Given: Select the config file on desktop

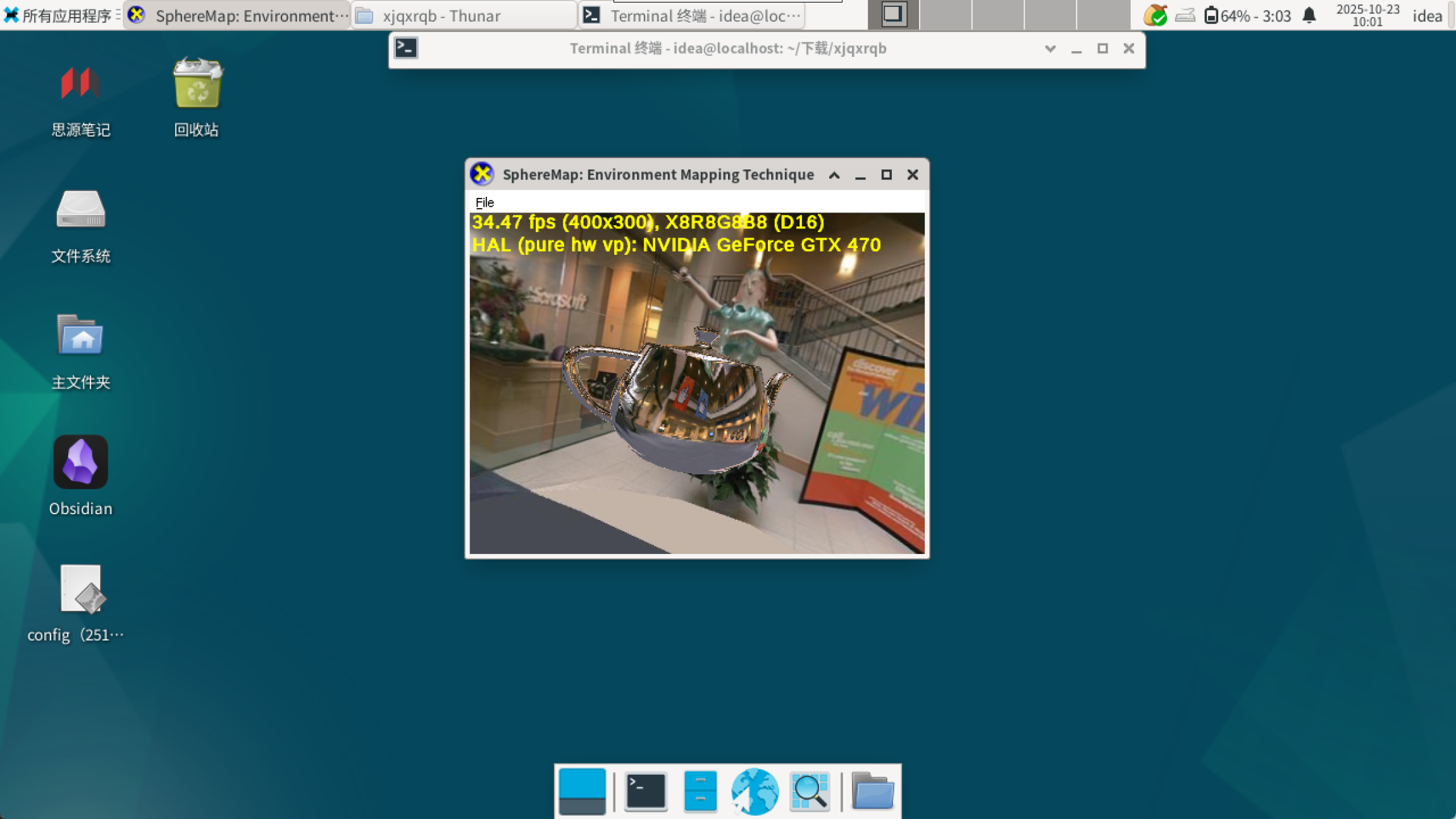Looking at the screenshot, I should tap(80, 589).
